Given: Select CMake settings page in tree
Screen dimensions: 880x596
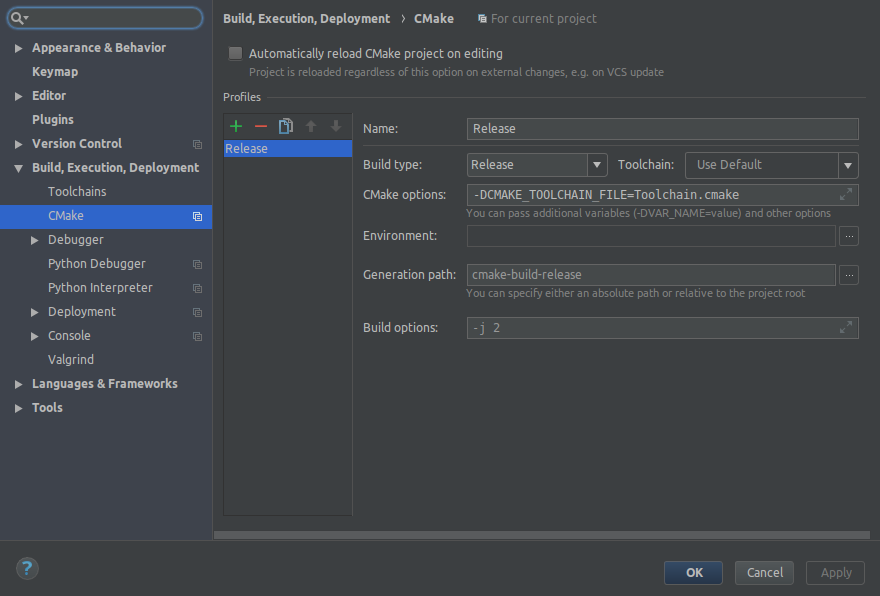Looking at the screenshot, I should (x=106, y=216).
